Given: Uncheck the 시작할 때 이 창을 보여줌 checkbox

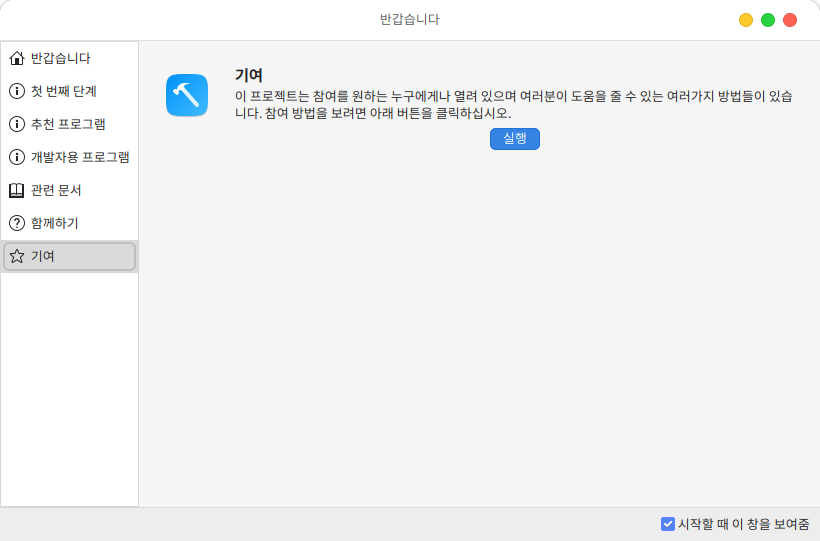Looking at the screenshot, I should pyautogui.click(x=668, y=524).
